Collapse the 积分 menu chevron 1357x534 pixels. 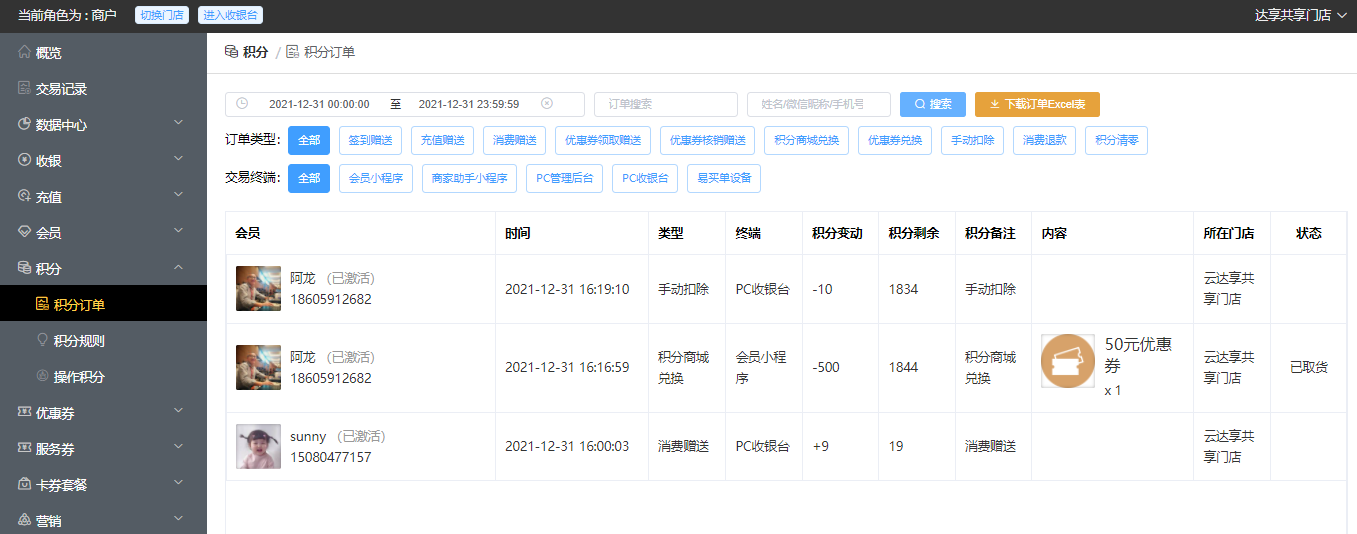(178, 268)
